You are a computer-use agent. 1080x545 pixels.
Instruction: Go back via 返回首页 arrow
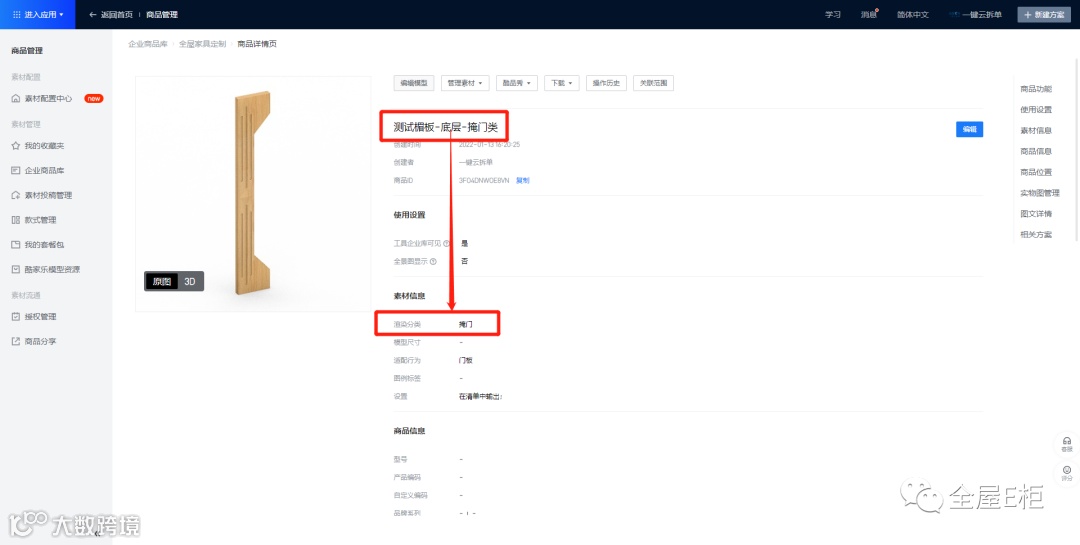(110, 14)
